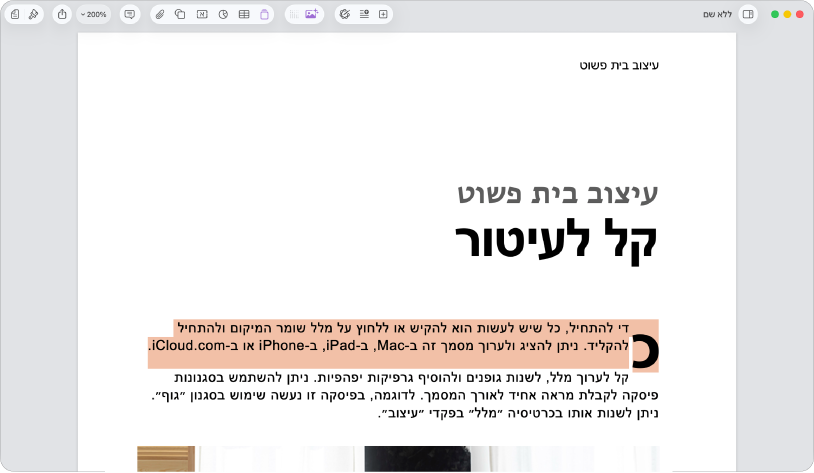Click gray subtitle עיצוב בית פשוט
Viewport: 814px width, 473px height.
point(558,194)
